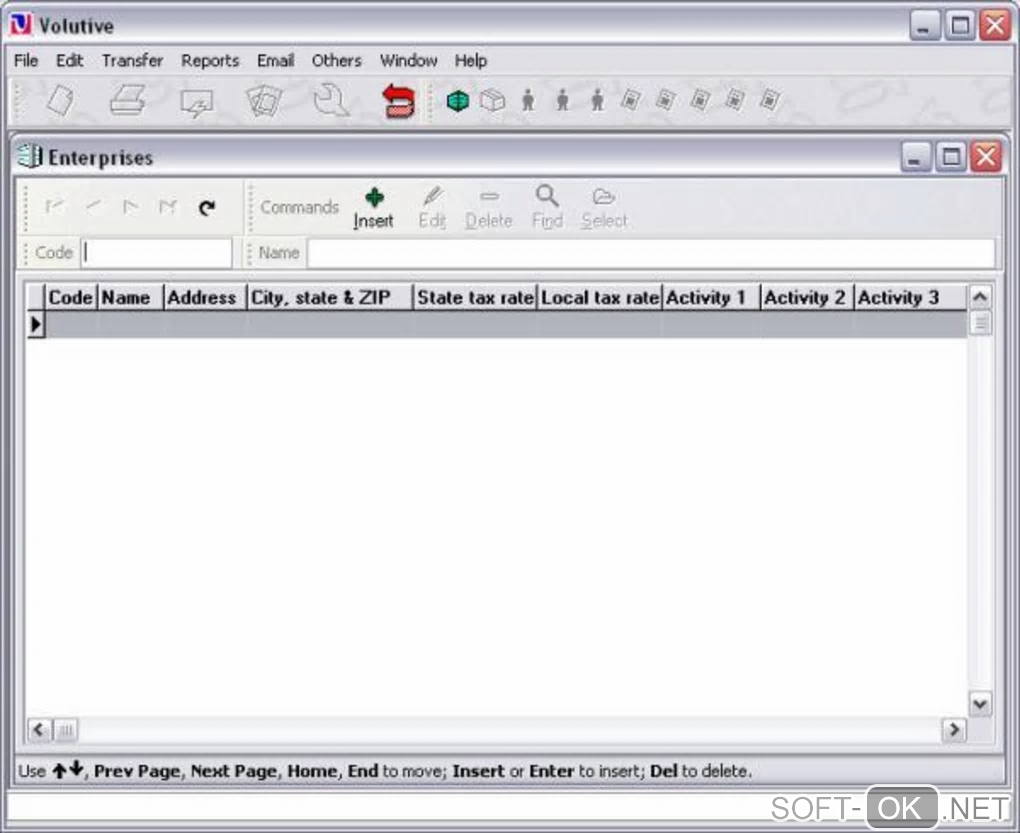
Task: Click horizontal scrollbar left arrow
Action: [x=39, y=730]
